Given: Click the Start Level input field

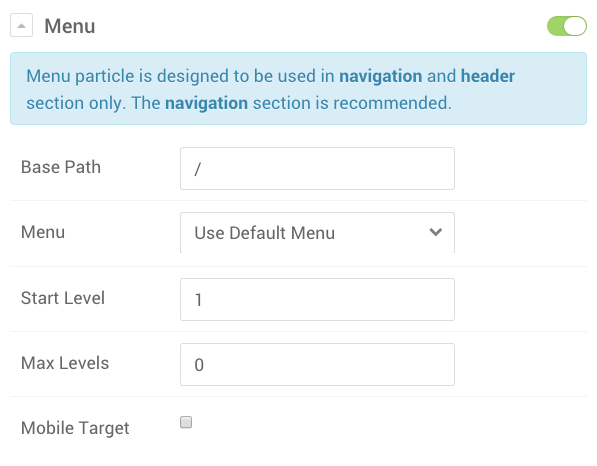Looking at the screenshot, I should (x=317, y=299).
